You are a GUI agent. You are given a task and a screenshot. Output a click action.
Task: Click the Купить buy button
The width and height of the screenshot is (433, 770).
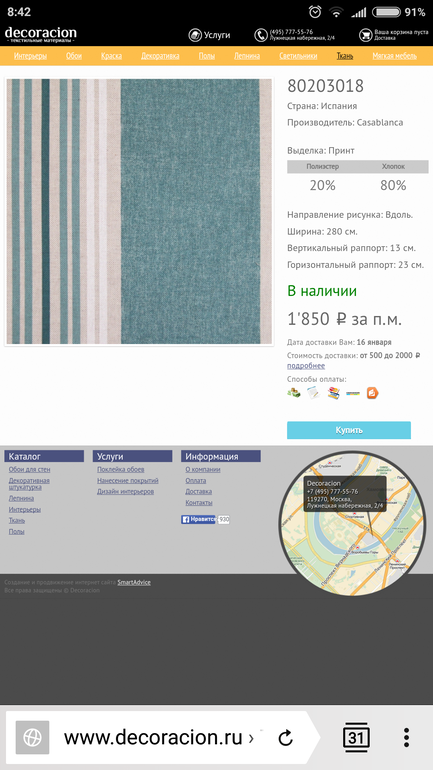point(349,430)
